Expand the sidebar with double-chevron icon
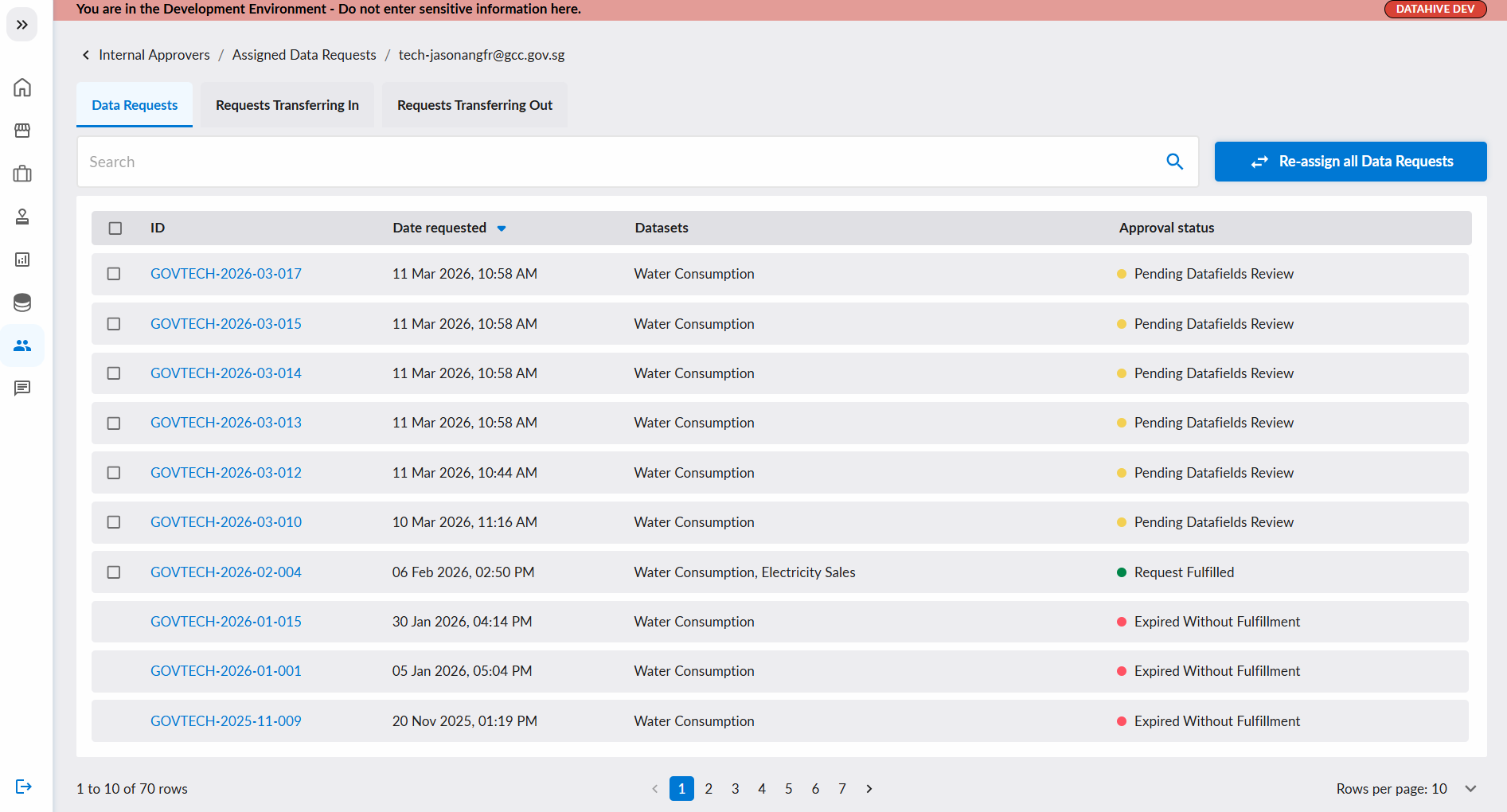1507x812 pixels. coord(22,25)
